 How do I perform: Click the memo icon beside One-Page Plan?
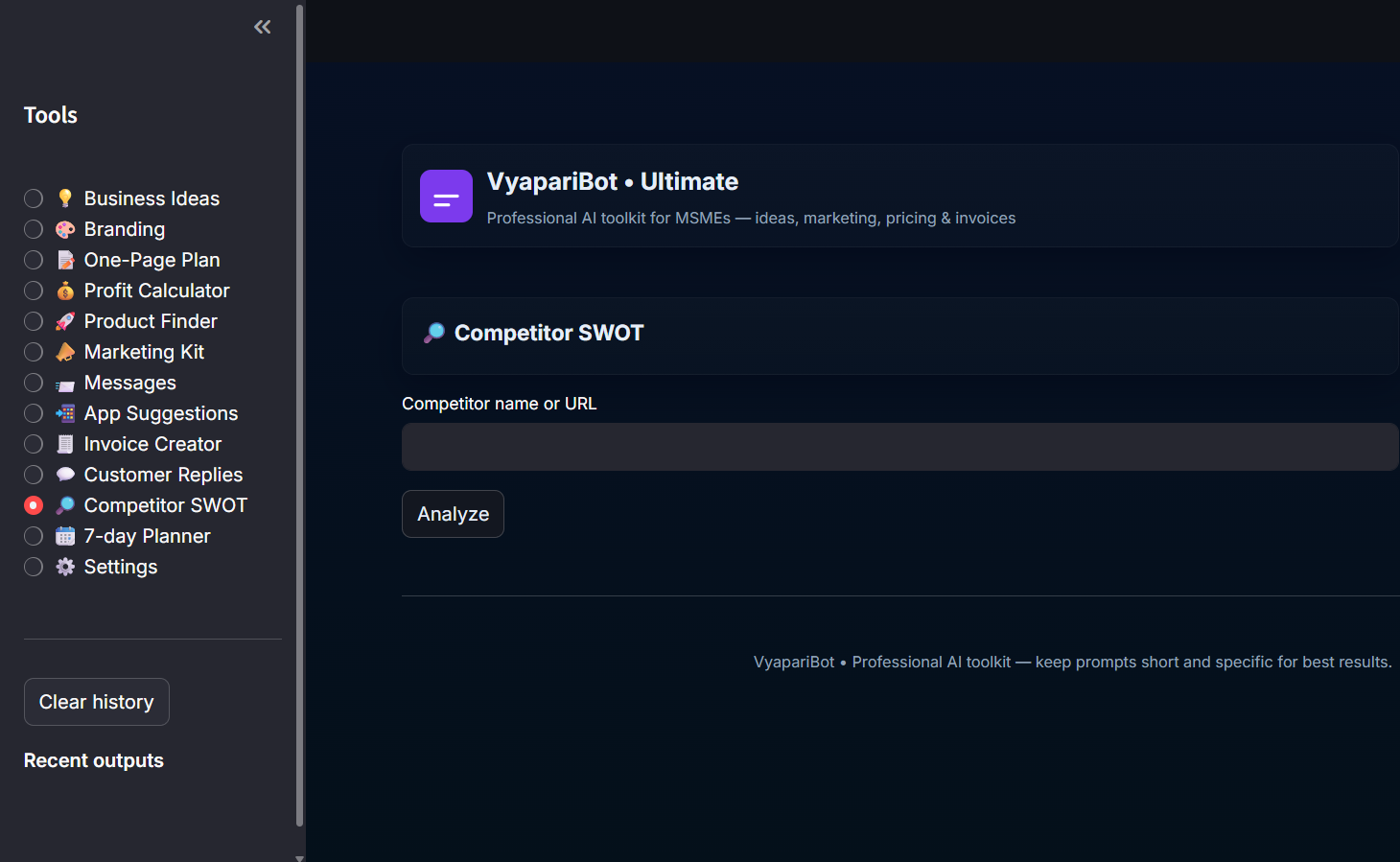[x=65, y=260]
